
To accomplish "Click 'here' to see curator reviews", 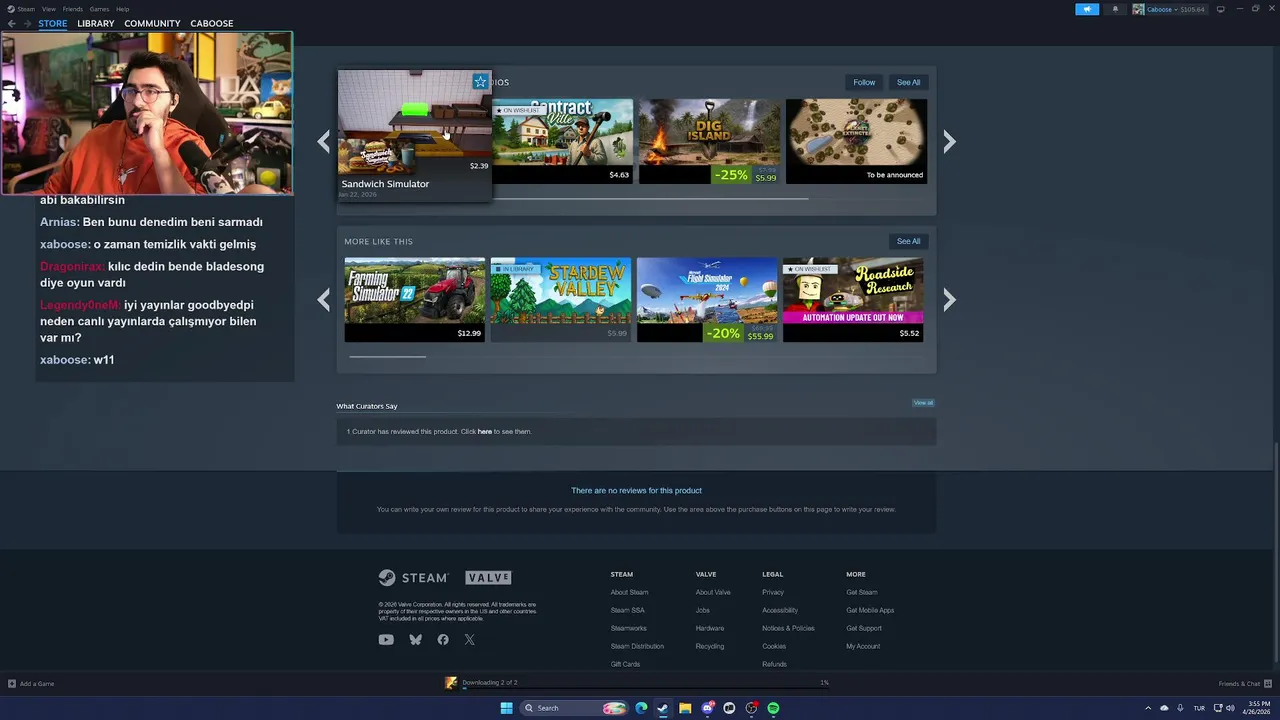I will click(x=485, y=432).
